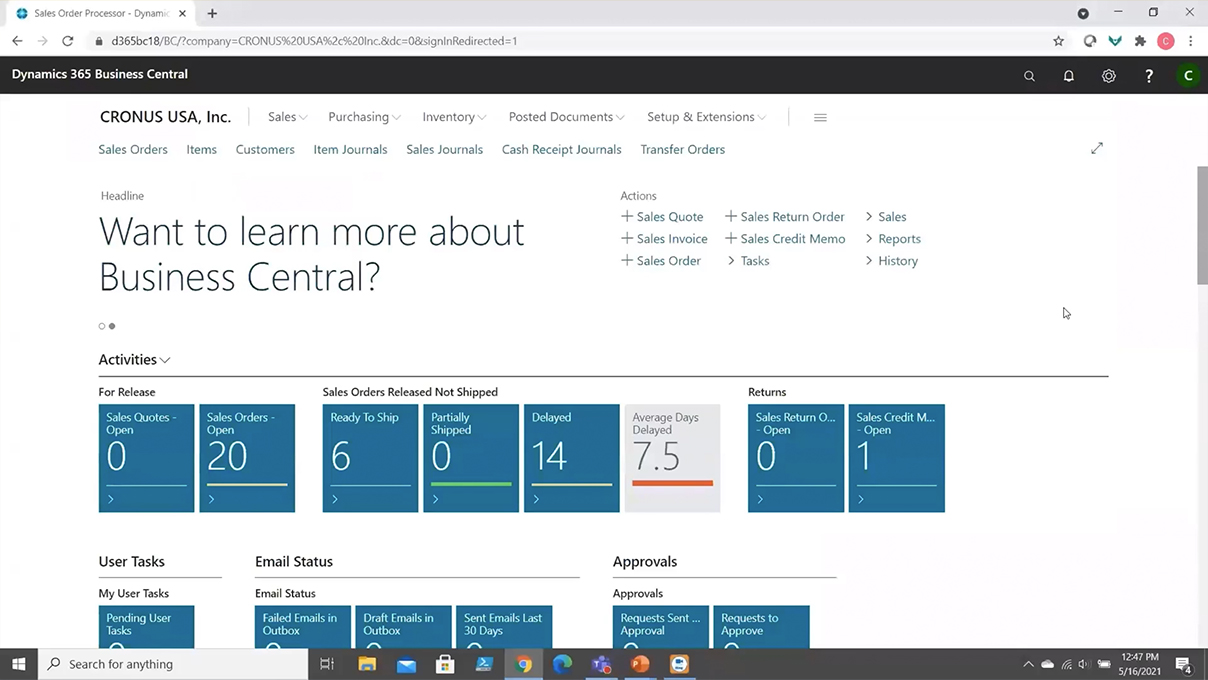Image resolution: width=1208 pixels, height=680 pixels.
Task: Open the Average Days Delayed tile
Action: point(672,458)
